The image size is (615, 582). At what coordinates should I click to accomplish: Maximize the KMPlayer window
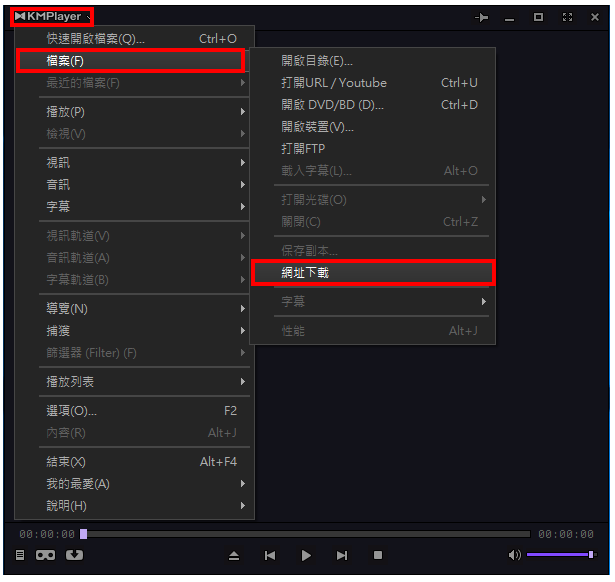coord(539,17)
